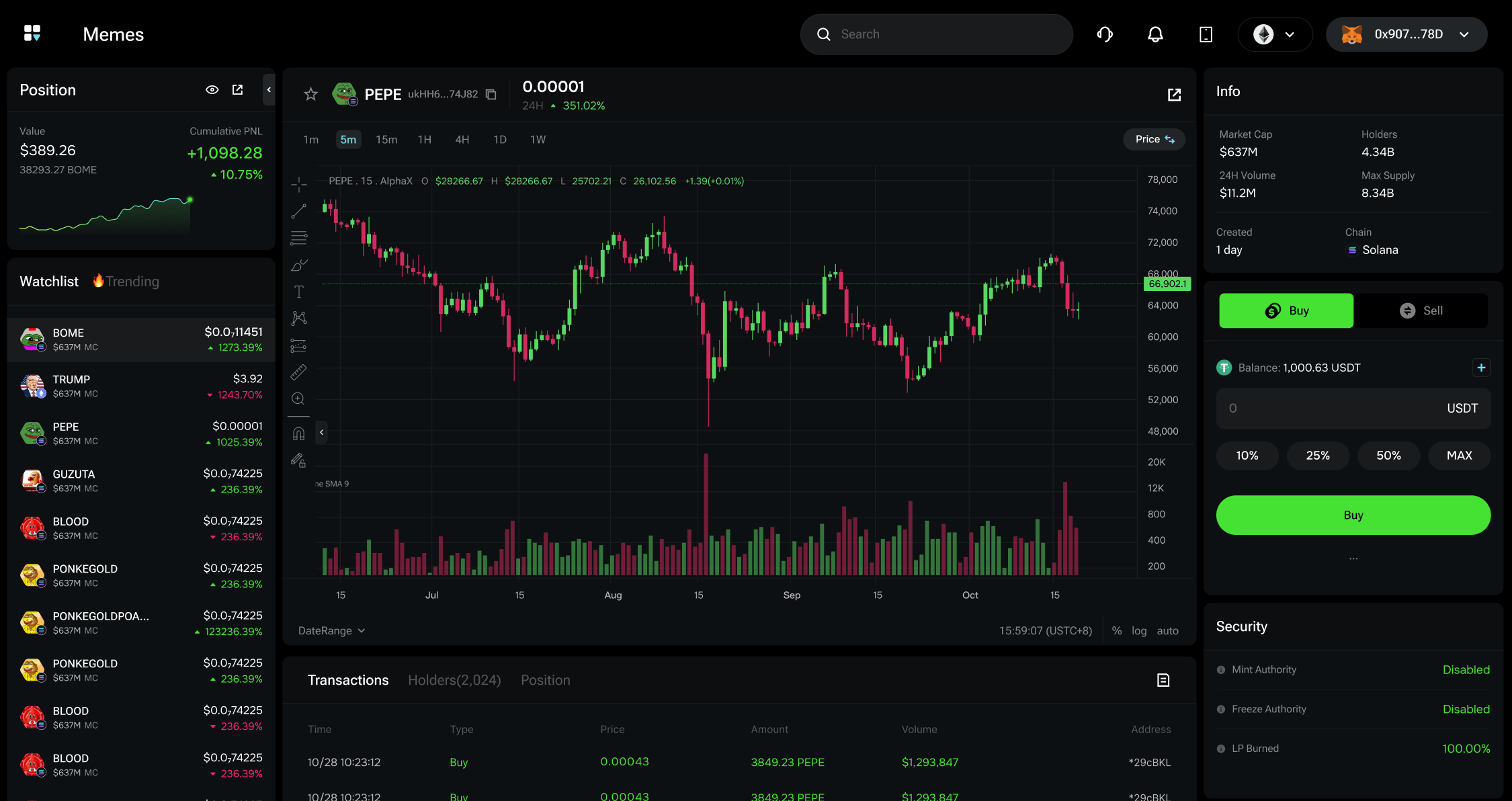Set amount to 50%
Screen dimensions: 1512x801
[1388, 456]
